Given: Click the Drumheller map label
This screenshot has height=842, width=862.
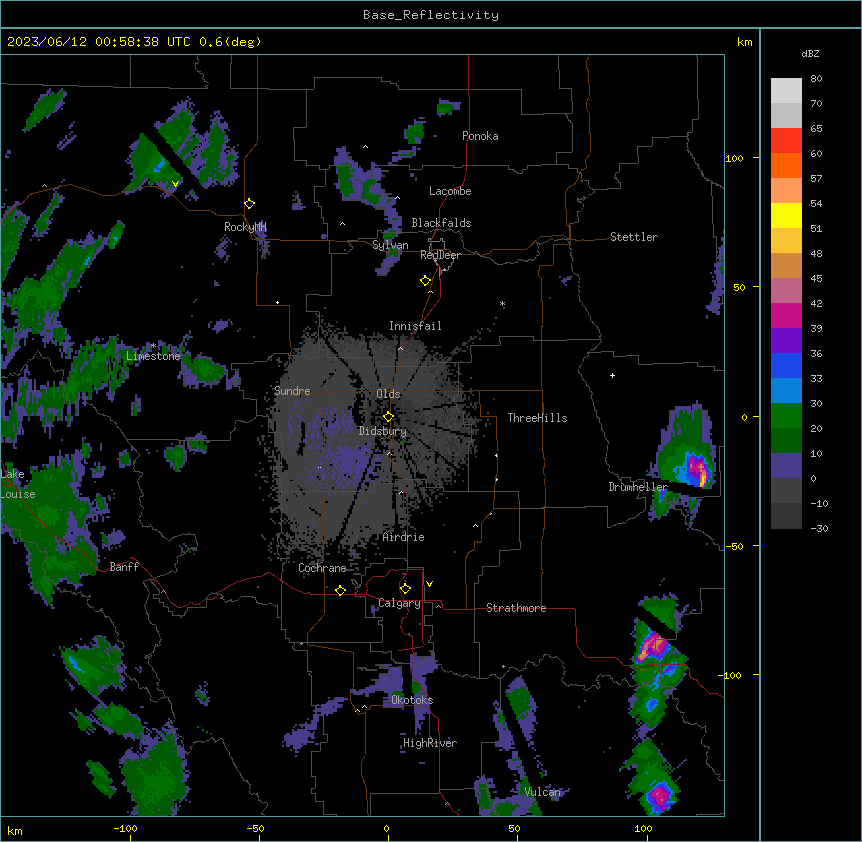Looking at the screenshot, I should pos(638,487).
